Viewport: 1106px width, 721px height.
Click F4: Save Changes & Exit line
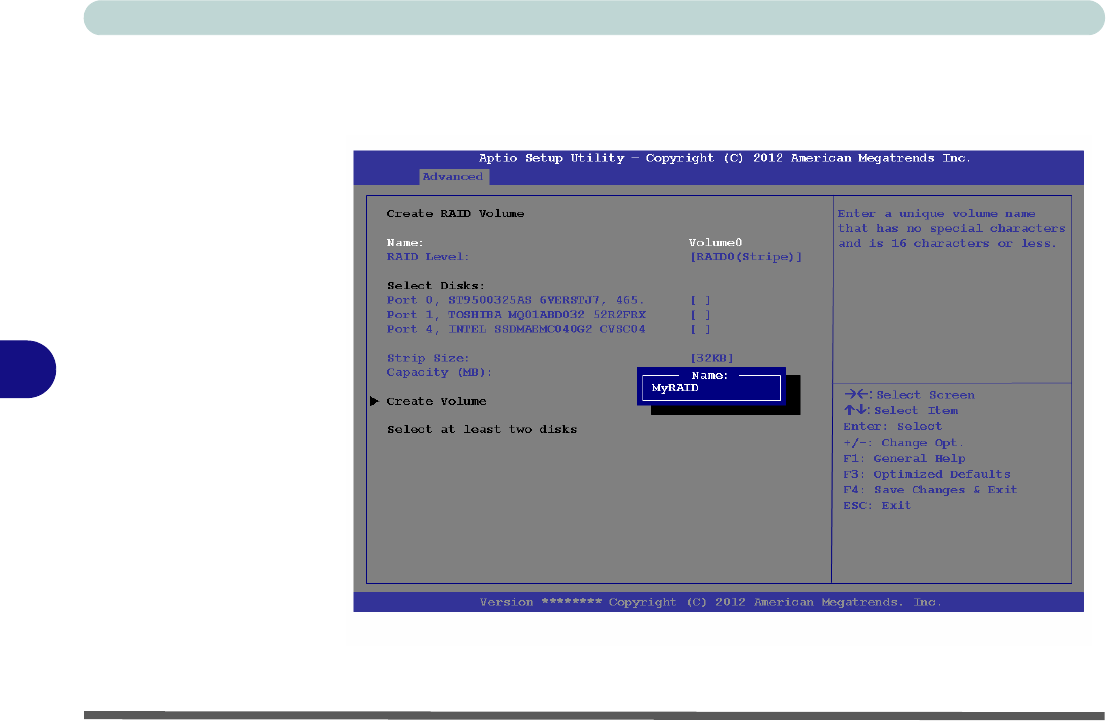[x=930, y=490]
